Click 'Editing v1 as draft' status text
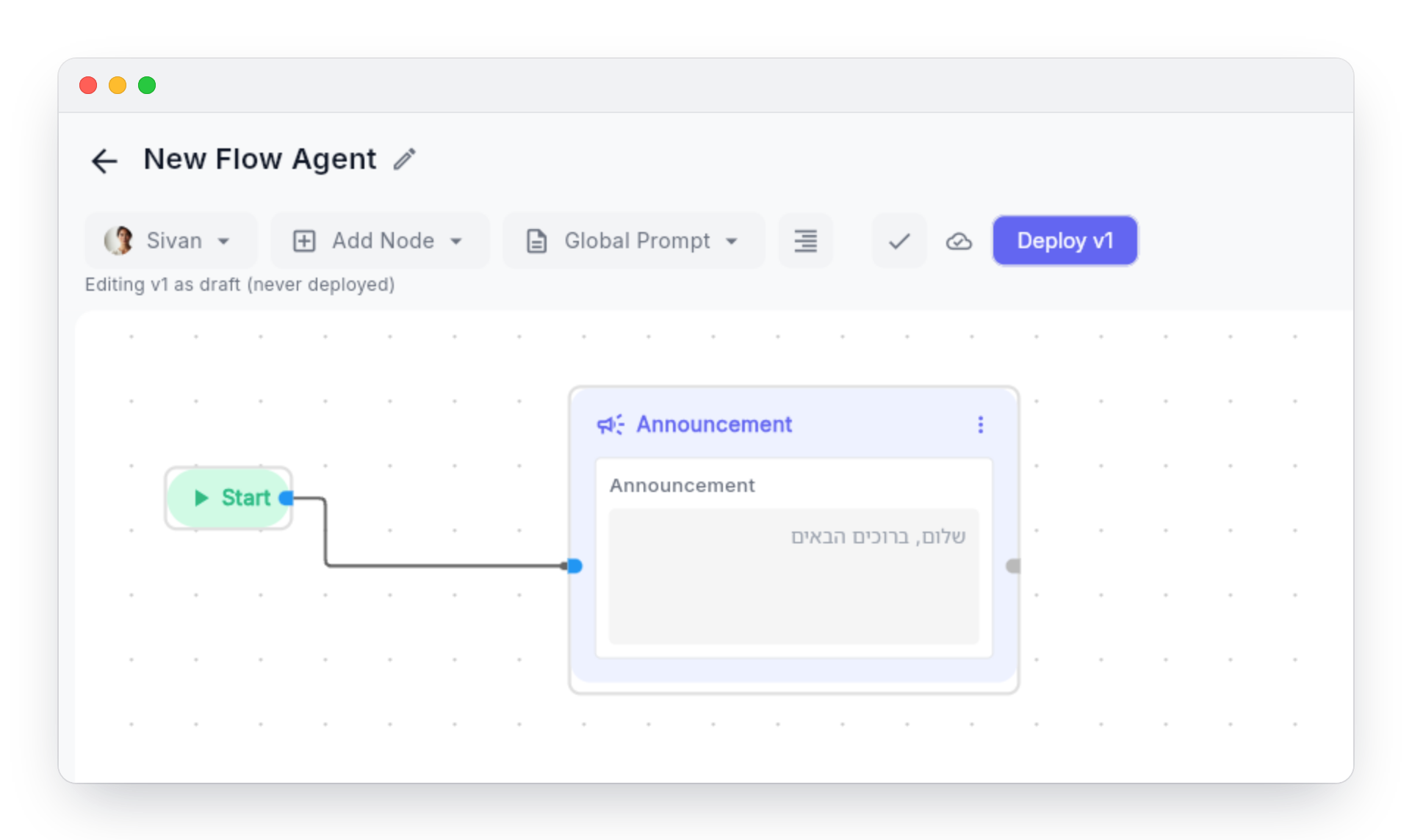The image size is (1412, 840). (239, 284)
